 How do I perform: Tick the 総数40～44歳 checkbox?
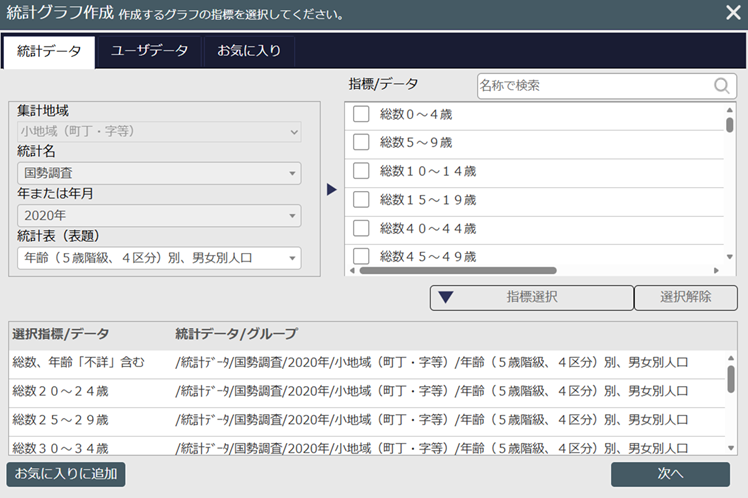[x=361, y=227]
